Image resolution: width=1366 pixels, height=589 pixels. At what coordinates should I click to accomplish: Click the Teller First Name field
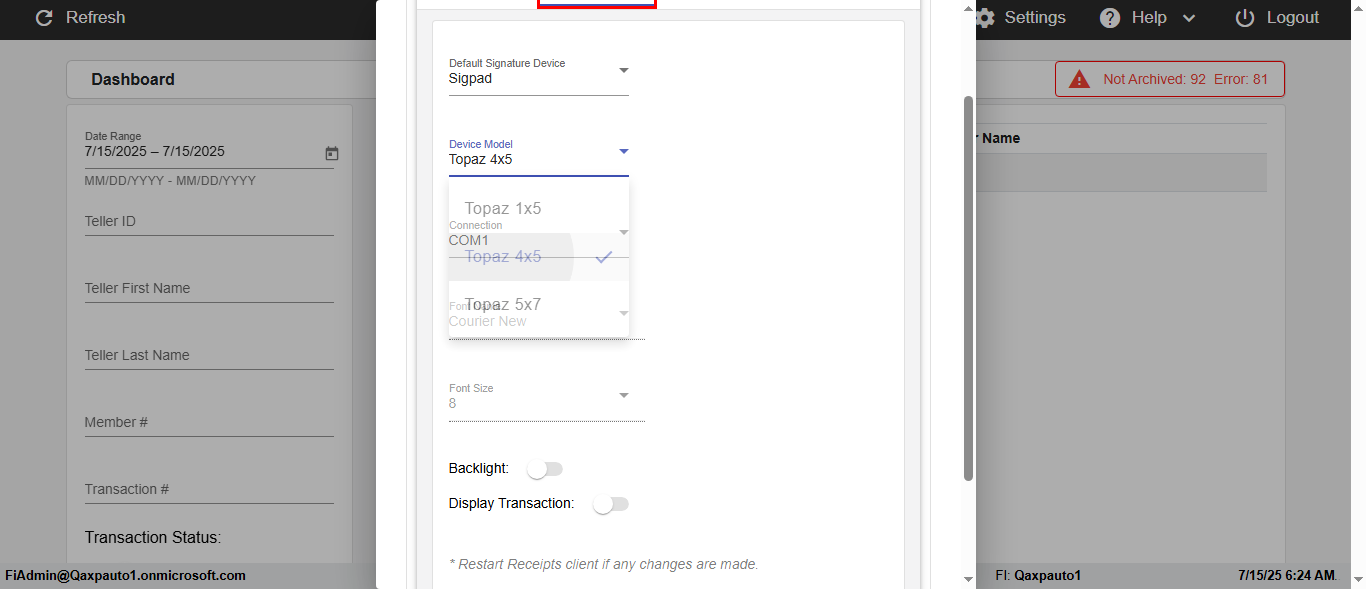tap(209, 288)
